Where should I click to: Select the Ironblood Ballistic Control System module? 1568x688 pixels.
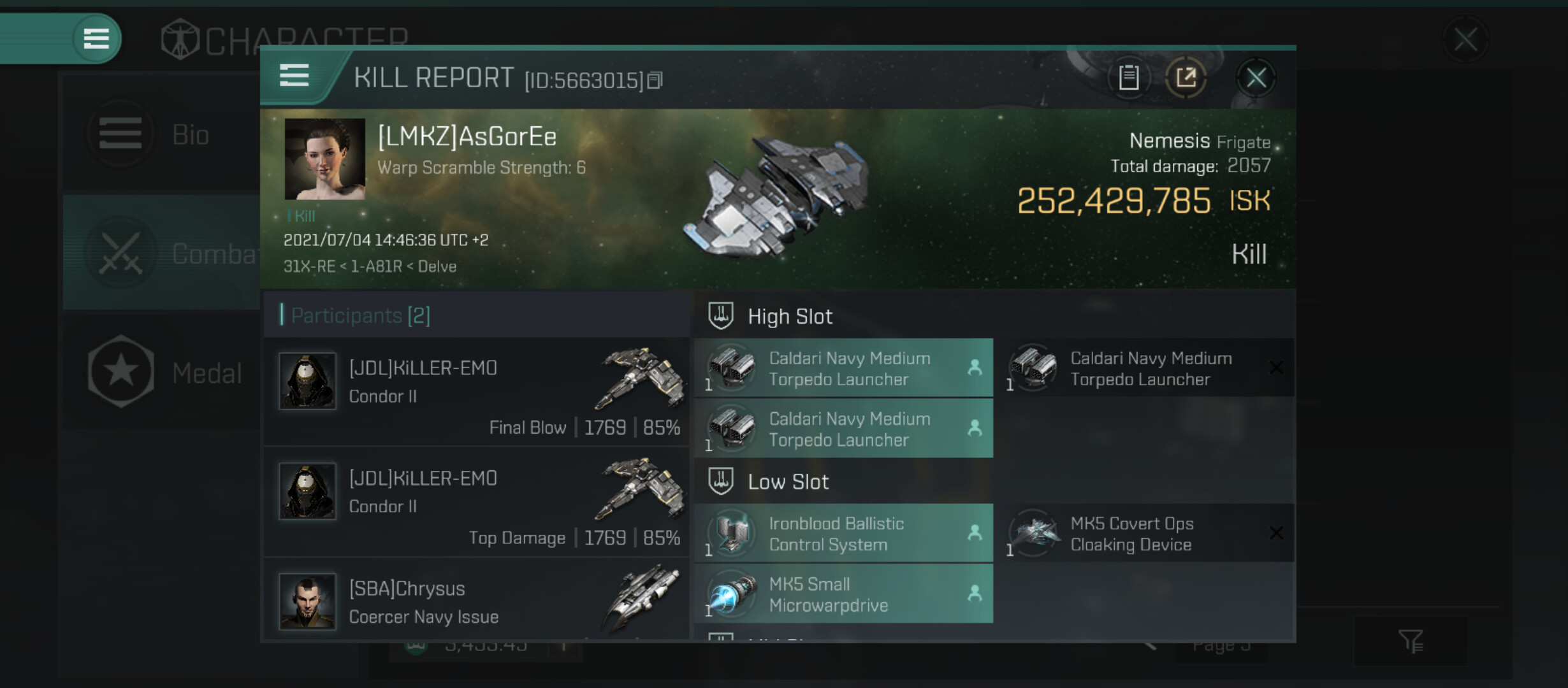coord(843,534)
